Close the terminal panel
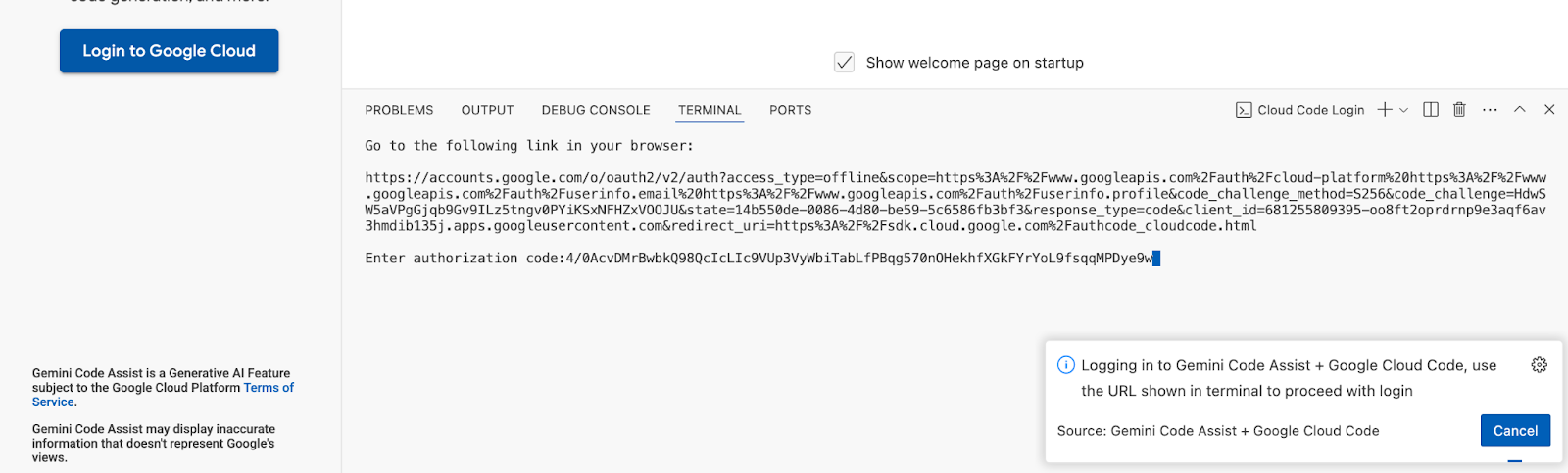 [1549, 110]
